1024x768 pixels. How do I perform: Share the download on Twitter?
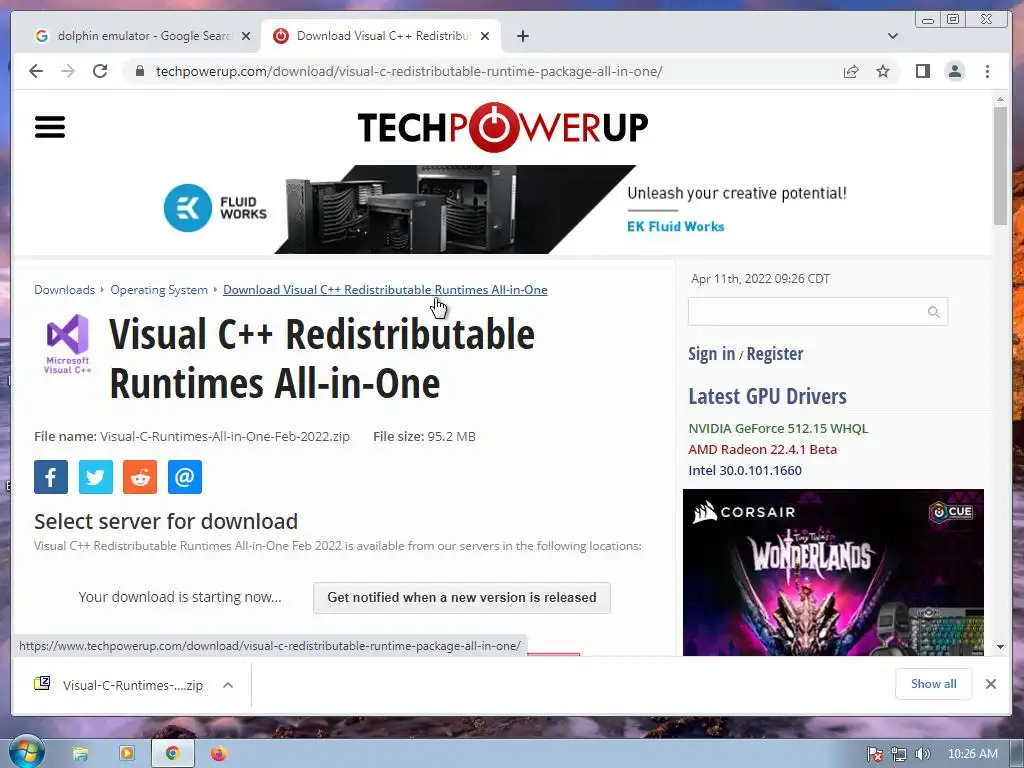(x=95, y=477)
